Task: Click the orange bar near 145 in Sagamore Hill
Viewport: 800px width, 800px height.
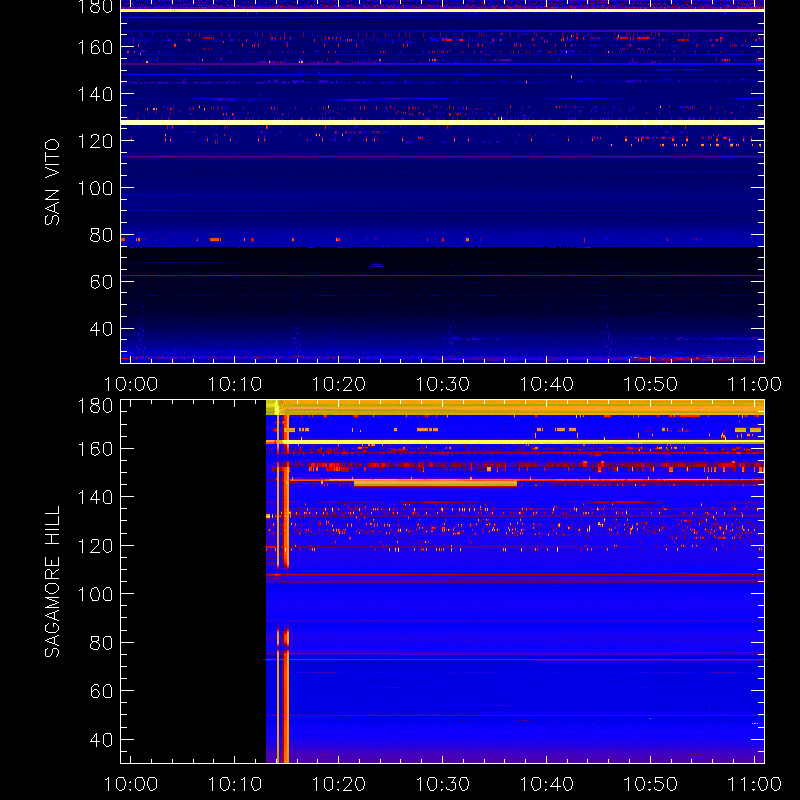Action: tap(435, 484)
